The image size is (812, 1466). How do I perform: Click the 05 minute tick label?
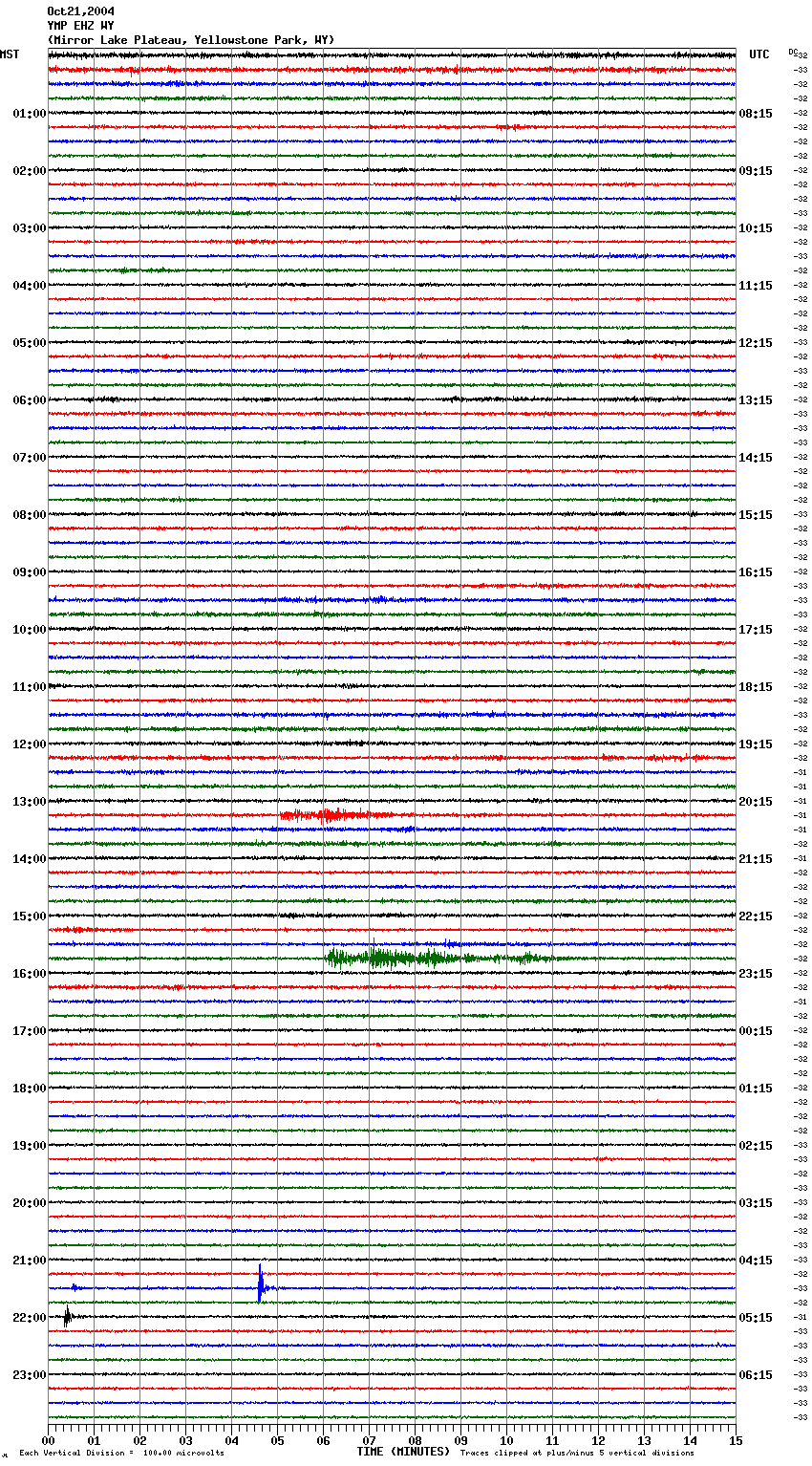(x=278, y=1440)
